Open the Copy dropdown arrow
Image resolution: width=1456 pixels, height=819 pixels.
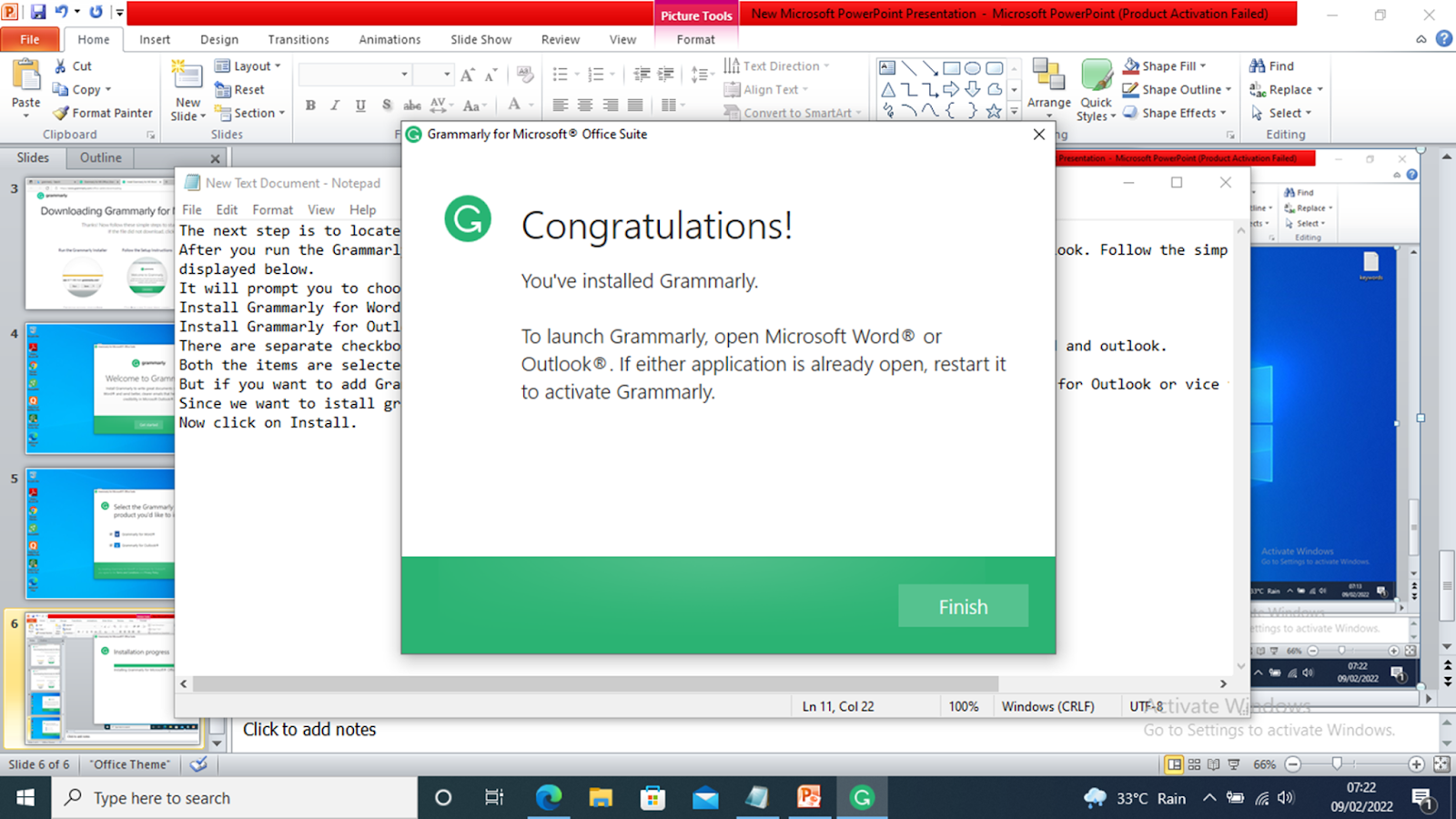[x=108, y=89]
